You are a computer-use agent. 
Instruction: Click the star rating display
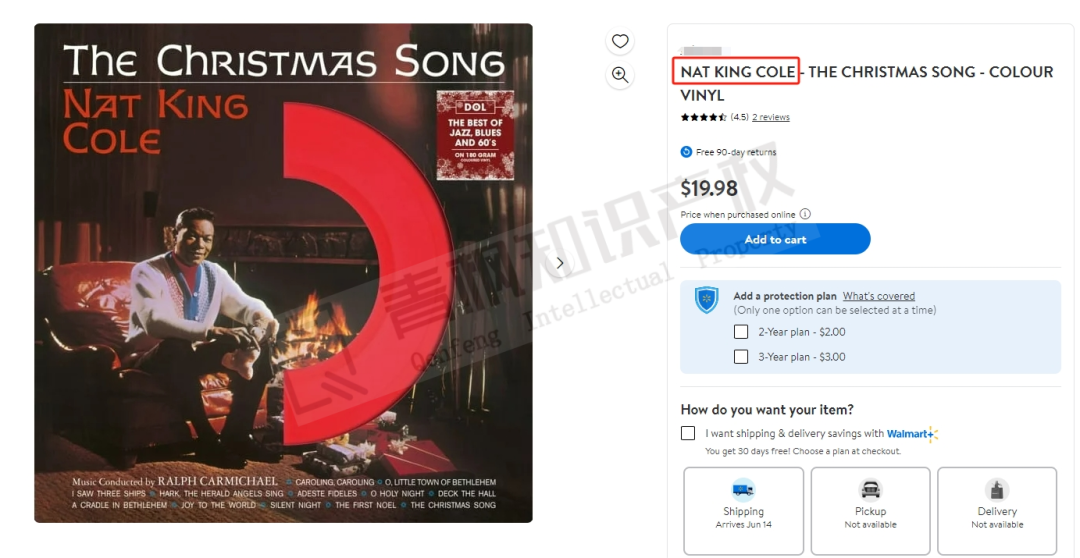(x=704, y=117)
